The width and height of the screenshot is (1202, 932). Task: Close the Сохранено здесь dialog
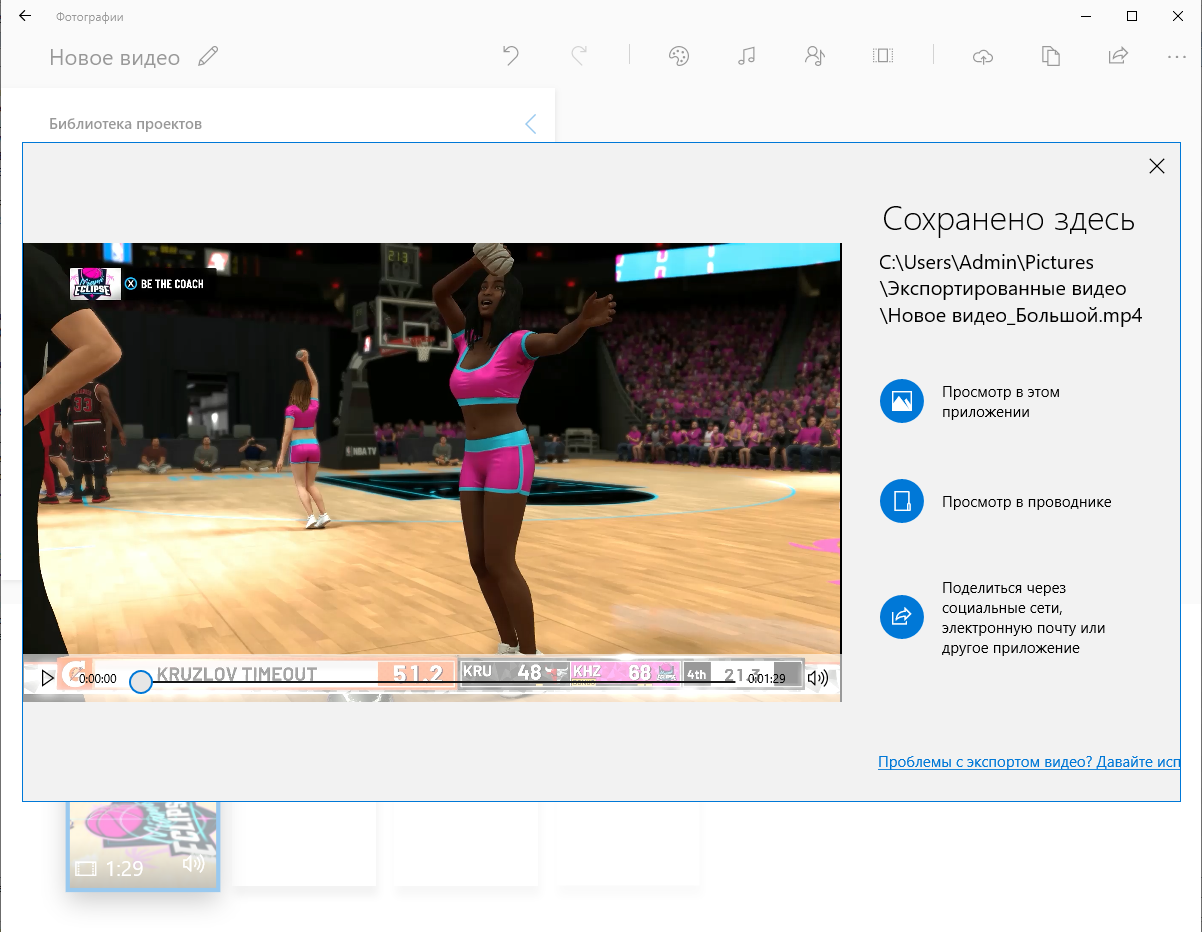1157,166
